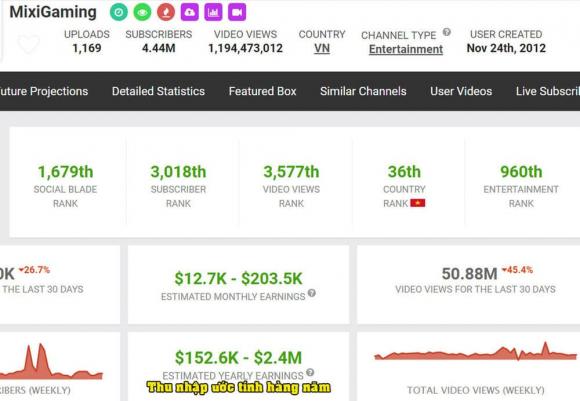The width and height of the screenshot is (580, 401).
Task: Click the Nov 24th, 2012 creation date
Action: [x=506, y=48]
